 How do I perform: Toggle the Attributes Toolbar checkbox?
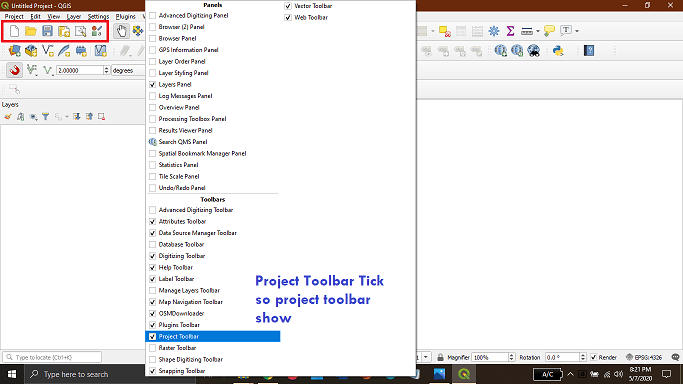pos(152,221)
